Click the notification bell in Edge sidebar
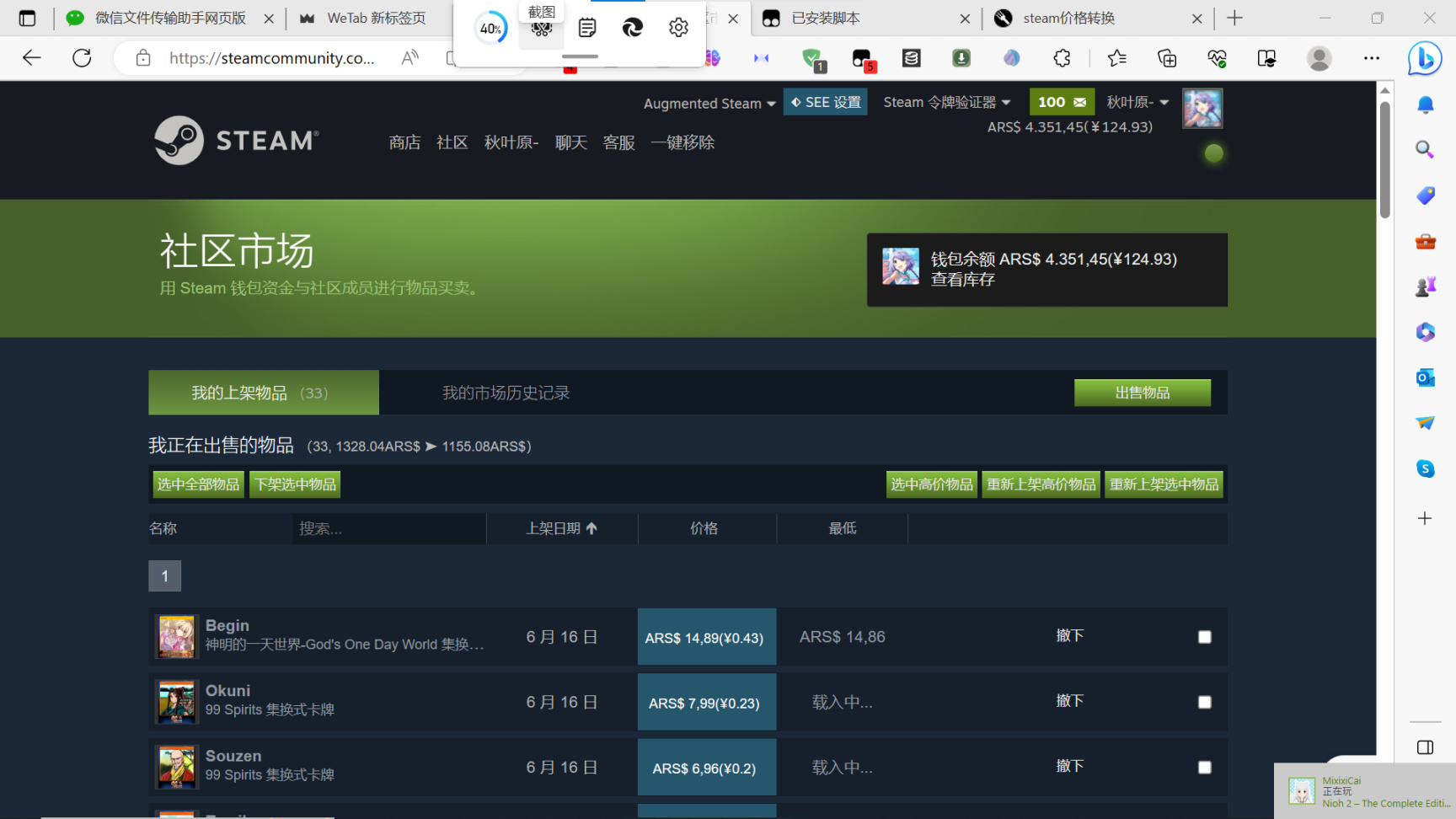Screen dimensions: 1456x819 click(1425, 104)
